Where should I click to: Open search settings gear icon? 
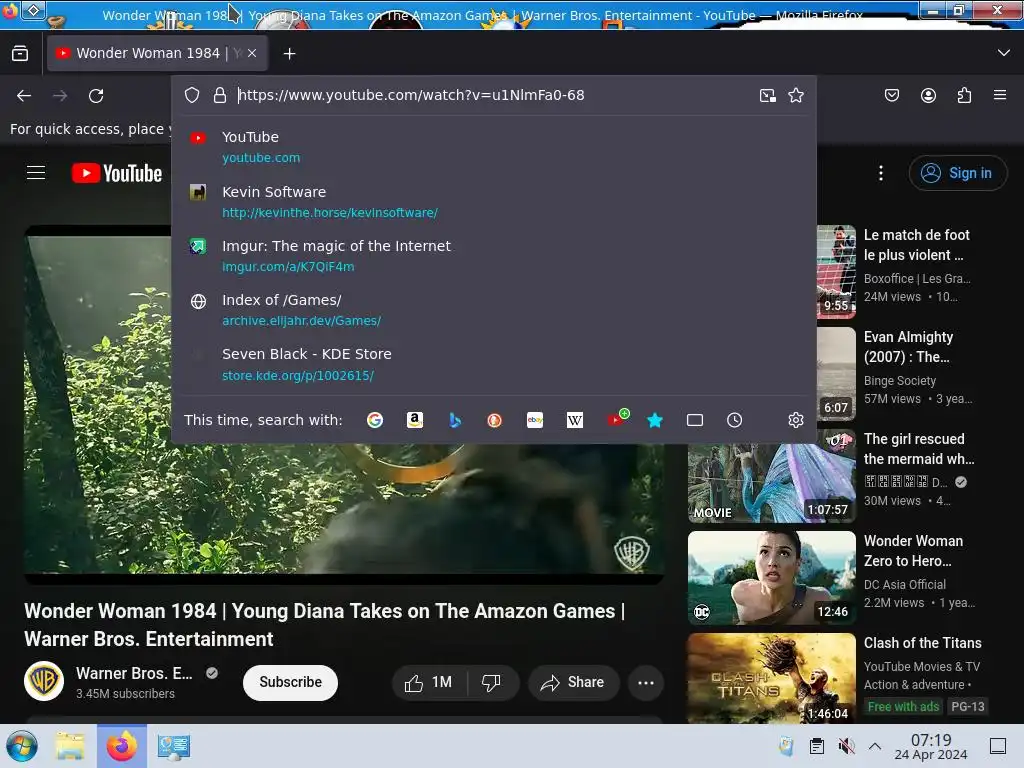[x=795, y=420]
